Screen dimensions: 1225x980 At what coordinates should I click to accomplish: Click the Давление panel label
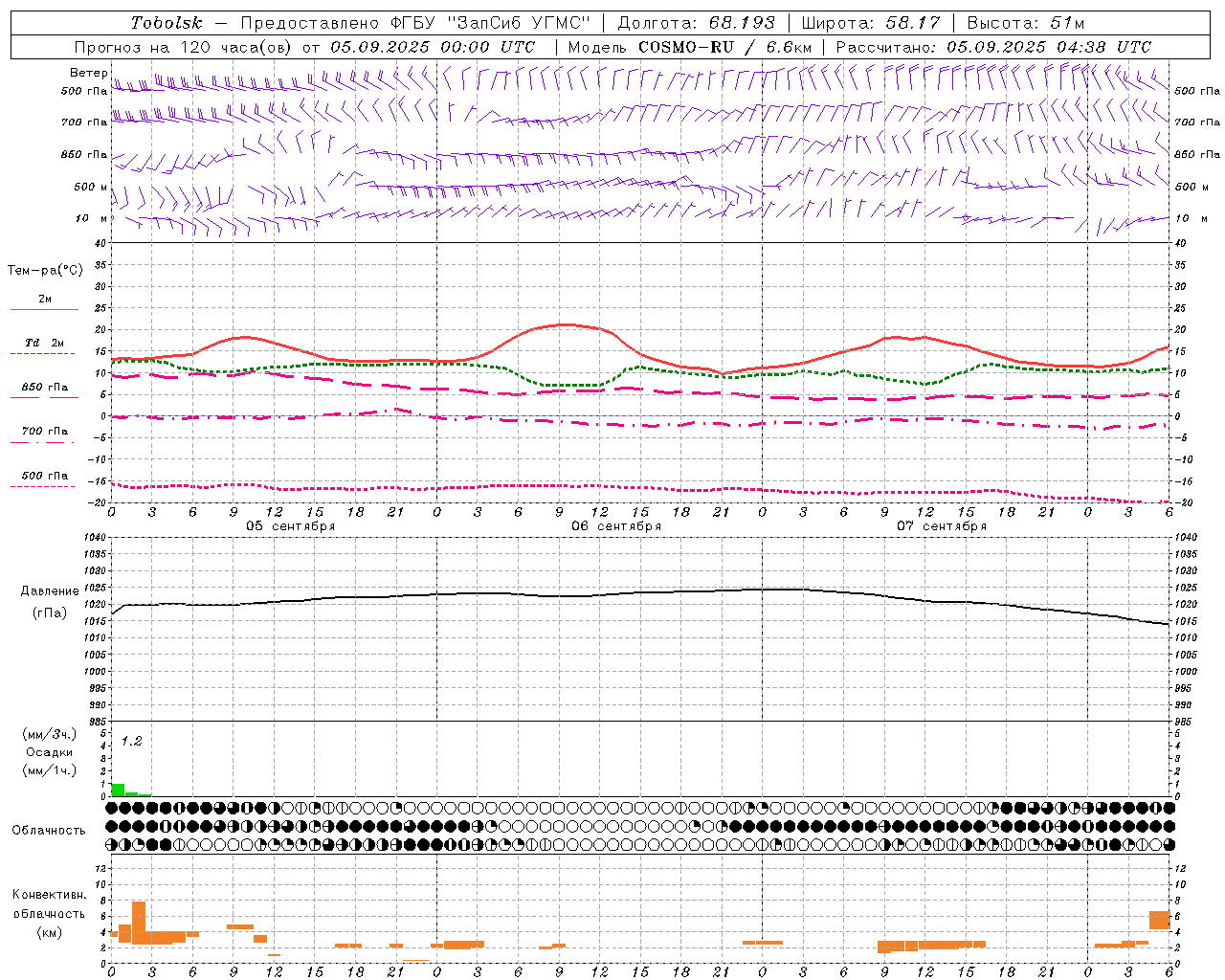49,591
